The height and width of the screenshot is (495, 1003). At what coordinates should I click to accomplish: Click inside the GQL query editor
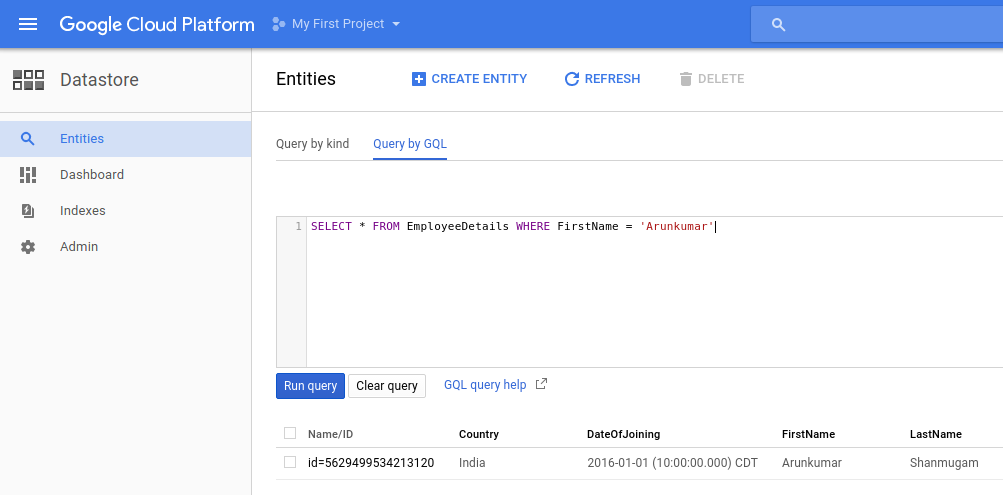pos(654,292)
